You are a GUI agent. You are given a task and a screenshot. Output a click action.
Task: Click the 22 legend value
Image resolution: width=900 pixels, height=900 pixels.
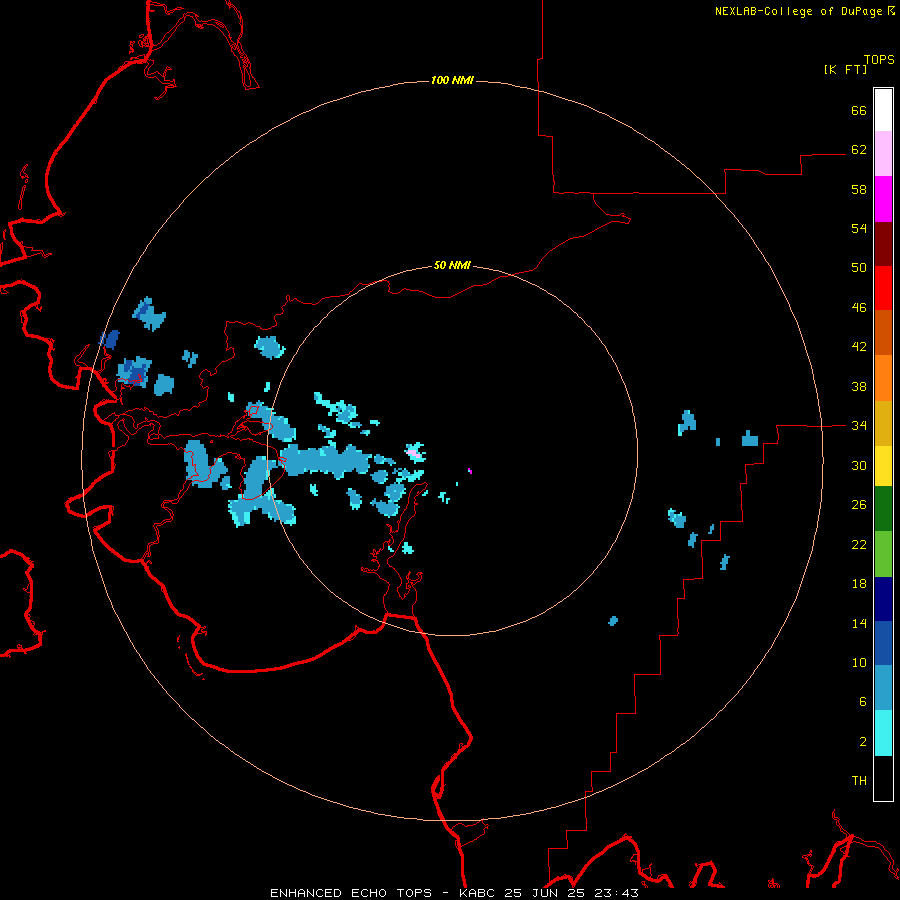pos(859,545)
